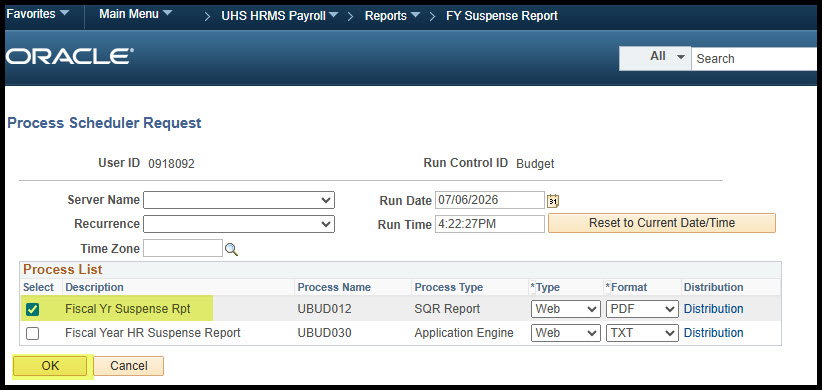Click SQR Report process type cell
Viewport: 822px width, 390px height.
pos(447,309)
